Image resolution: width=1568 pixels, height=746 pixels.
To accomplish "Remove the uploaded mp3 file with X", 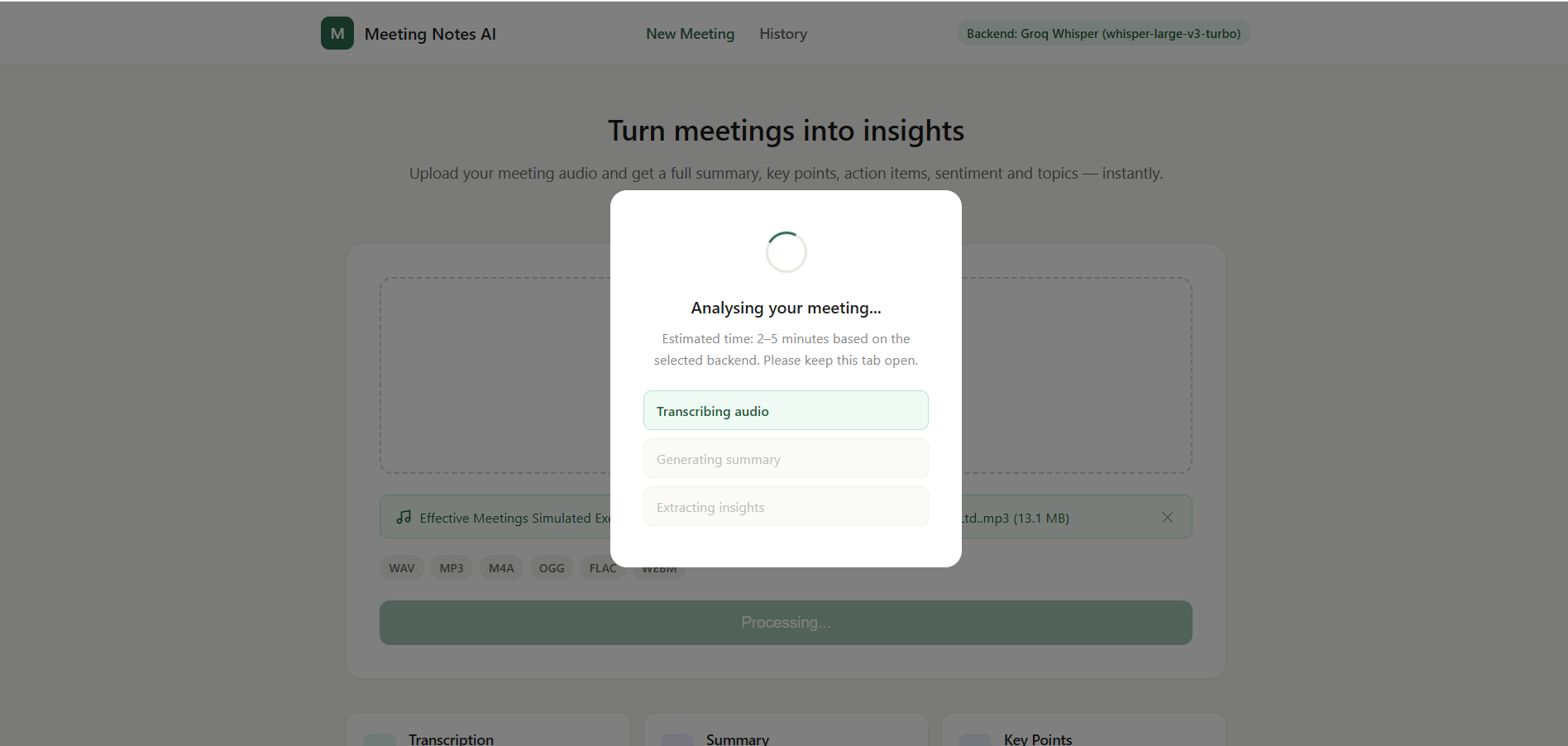I will (x=1167, y=517).
